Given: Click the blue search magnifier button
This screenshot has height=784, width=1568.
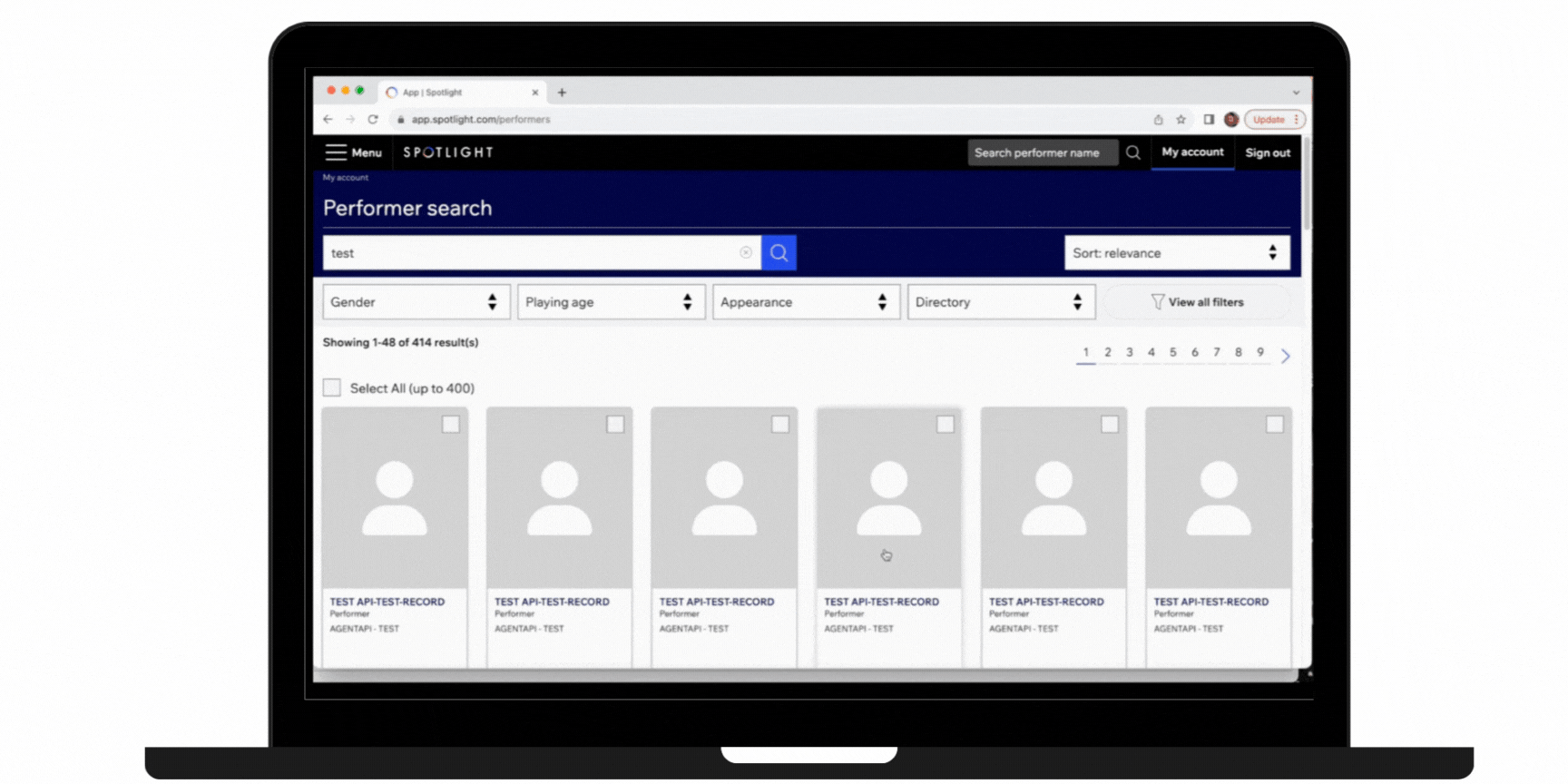Looking at the screenshot, I should [779, 253].
